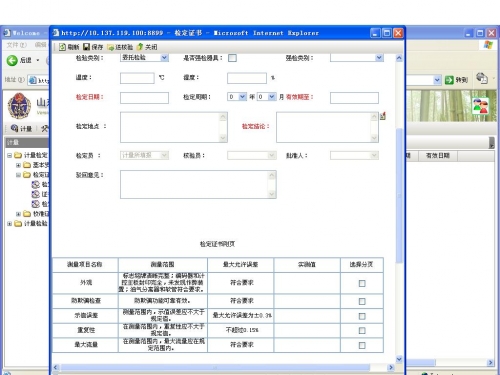Click the form's vertical scrollbar thumb
The image size is (500, 375).
tap(399, 195)
